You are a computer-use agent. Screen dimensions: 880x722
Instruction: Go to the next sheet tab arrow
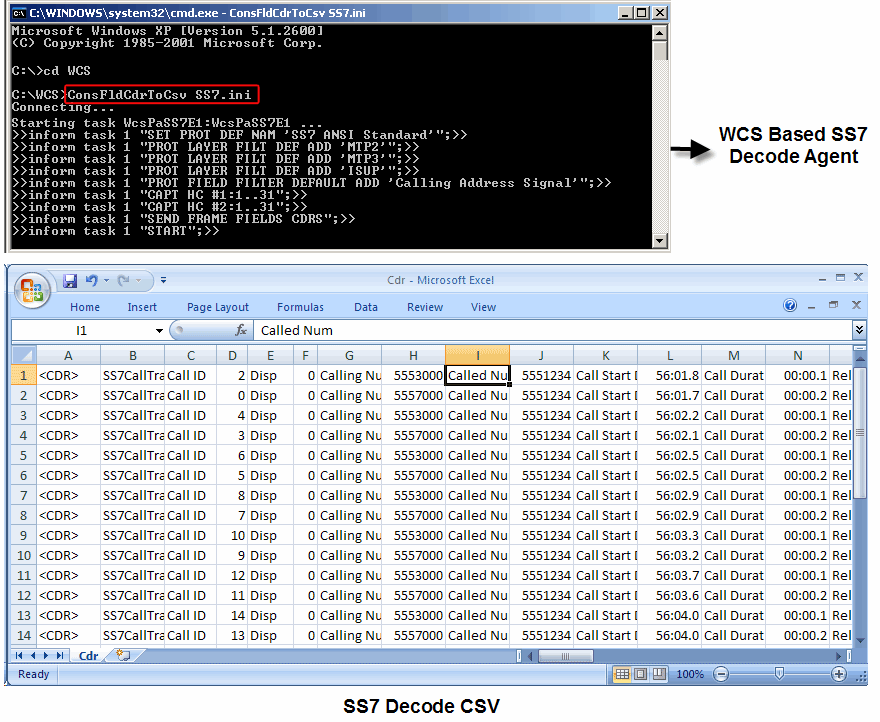(45, 655)
